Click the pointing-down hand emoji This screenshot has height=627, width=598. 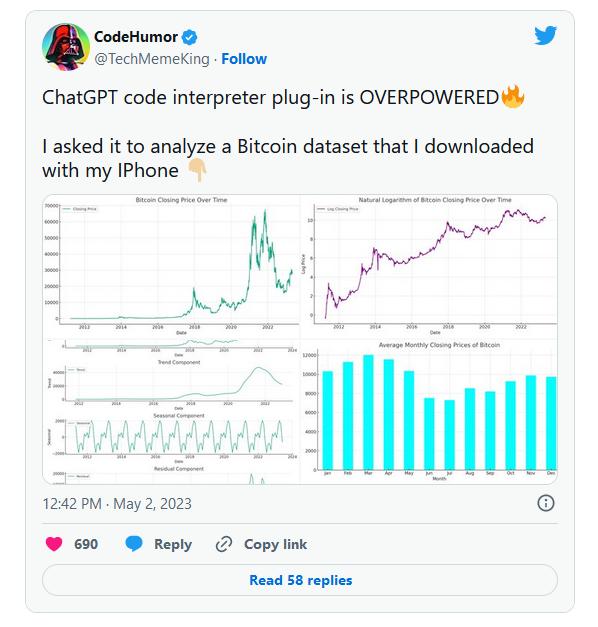coord(197,170)
